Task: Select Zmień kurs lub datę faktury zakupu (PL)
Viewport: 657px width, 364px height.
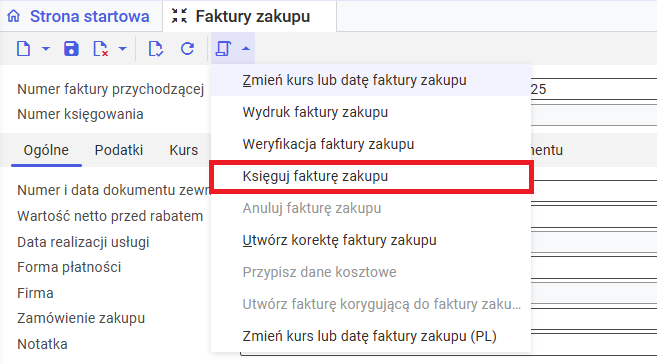Action: click(371, 336)
